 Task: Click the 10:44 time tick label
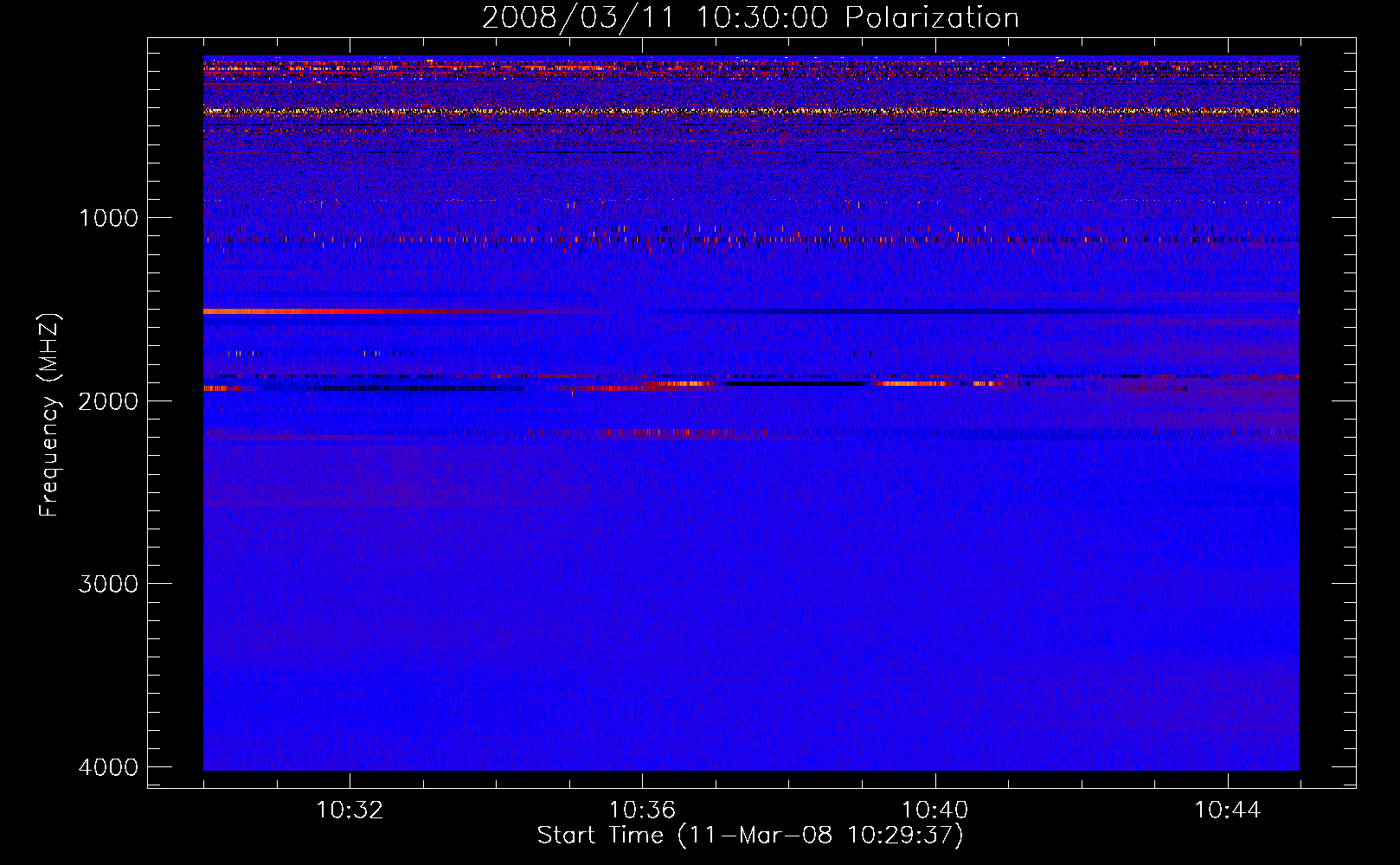coord(1227,811)
